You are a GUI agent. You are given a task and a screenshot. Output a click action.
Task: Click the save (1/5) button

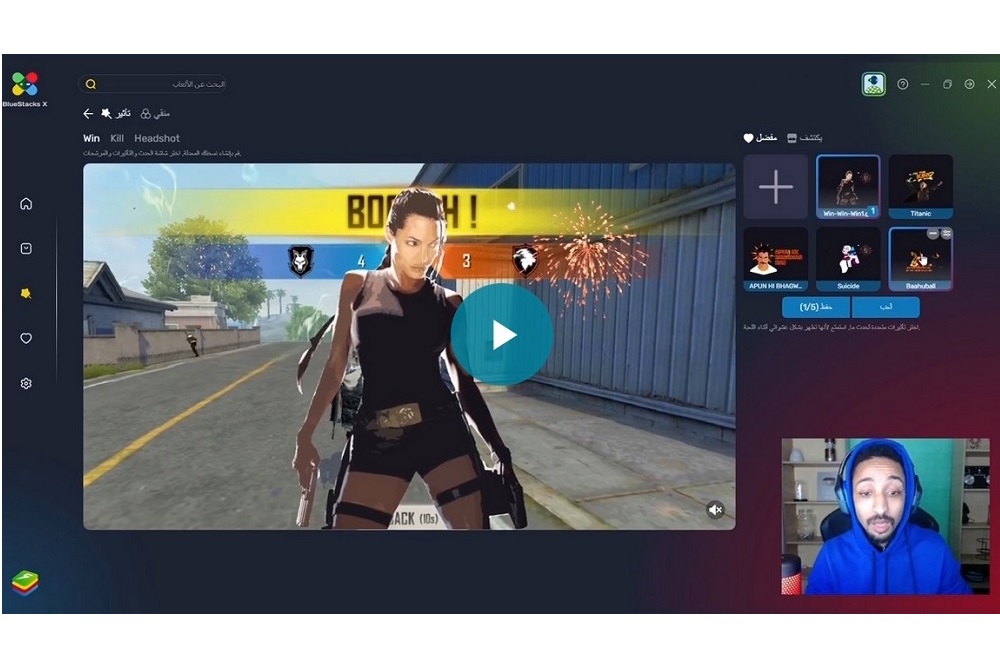[815, 307]
